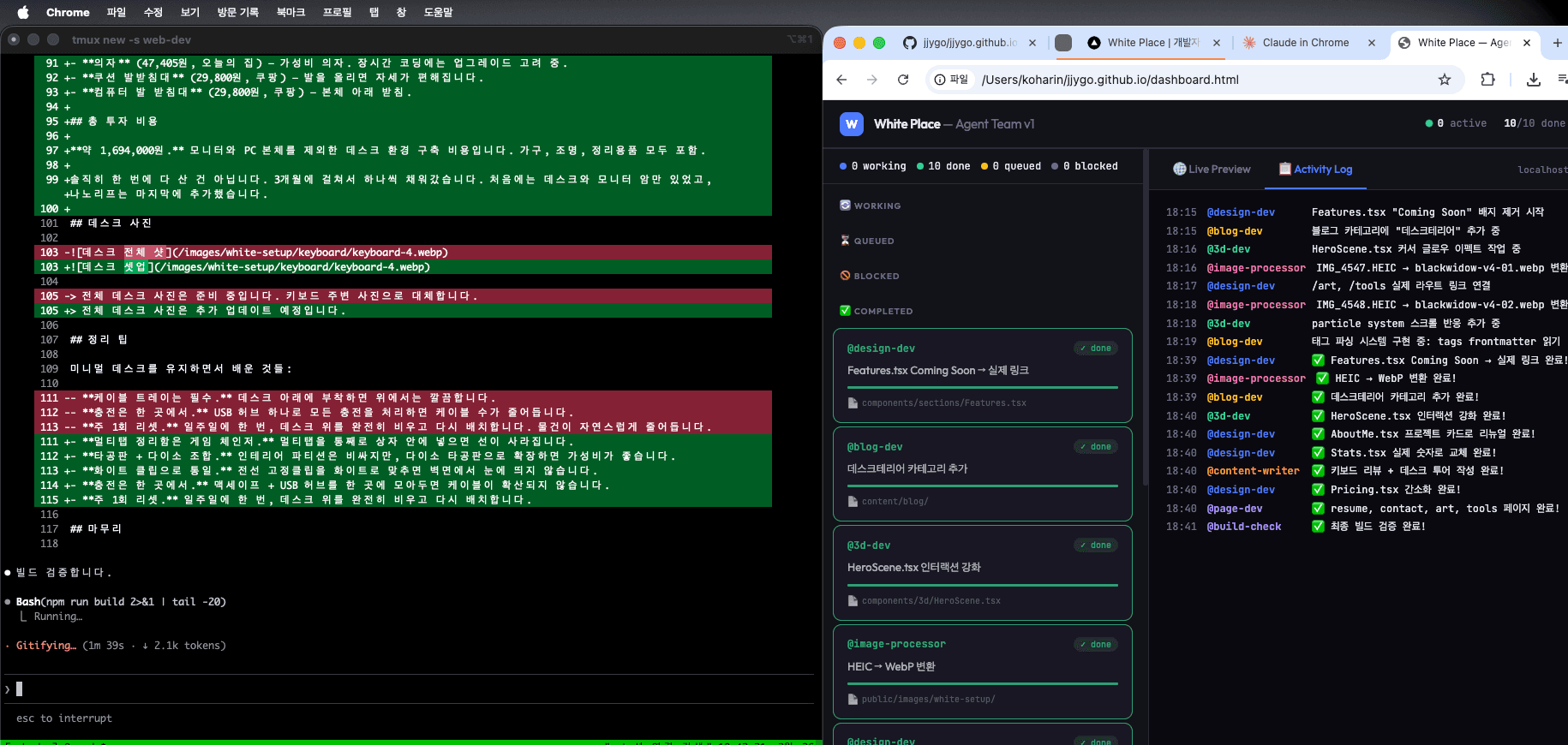This screenshot has height=745, width=1568.
Task: Open the Chrome extensions puzzle icon
Action: 1487,80
